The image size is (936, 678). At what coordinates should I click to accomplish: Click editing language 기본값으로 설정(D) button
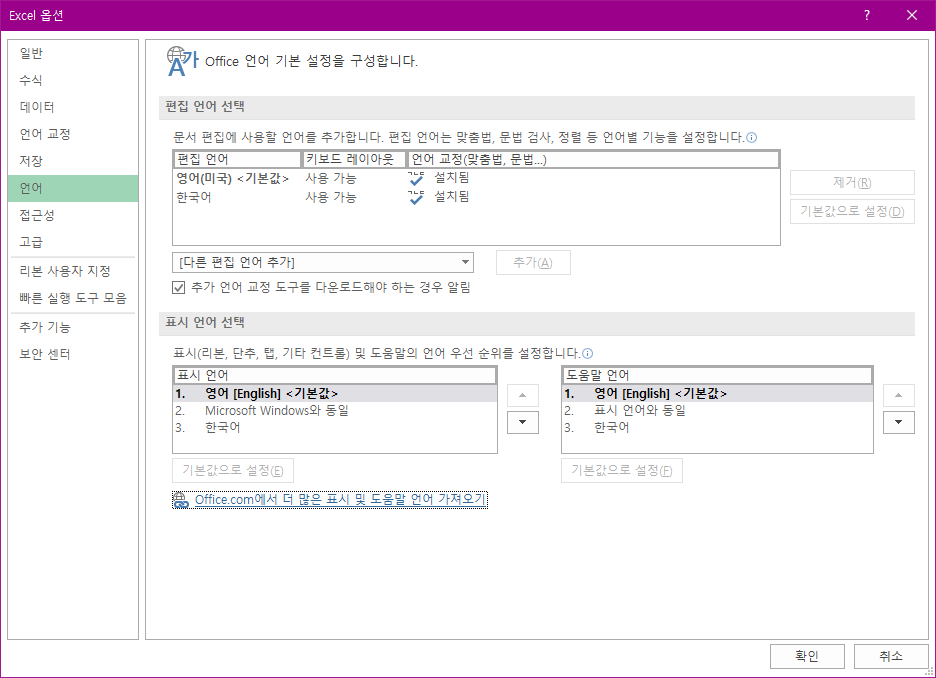click(852, 211)
